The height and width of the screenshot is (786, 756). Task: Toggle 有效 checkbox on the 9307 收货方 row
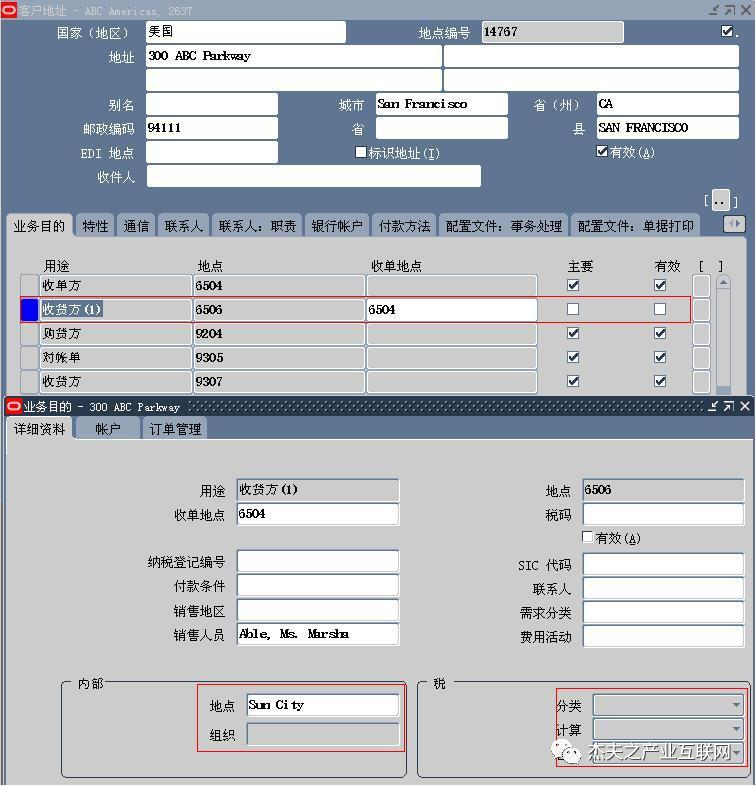pyautogui.click(x=660, y=381)
